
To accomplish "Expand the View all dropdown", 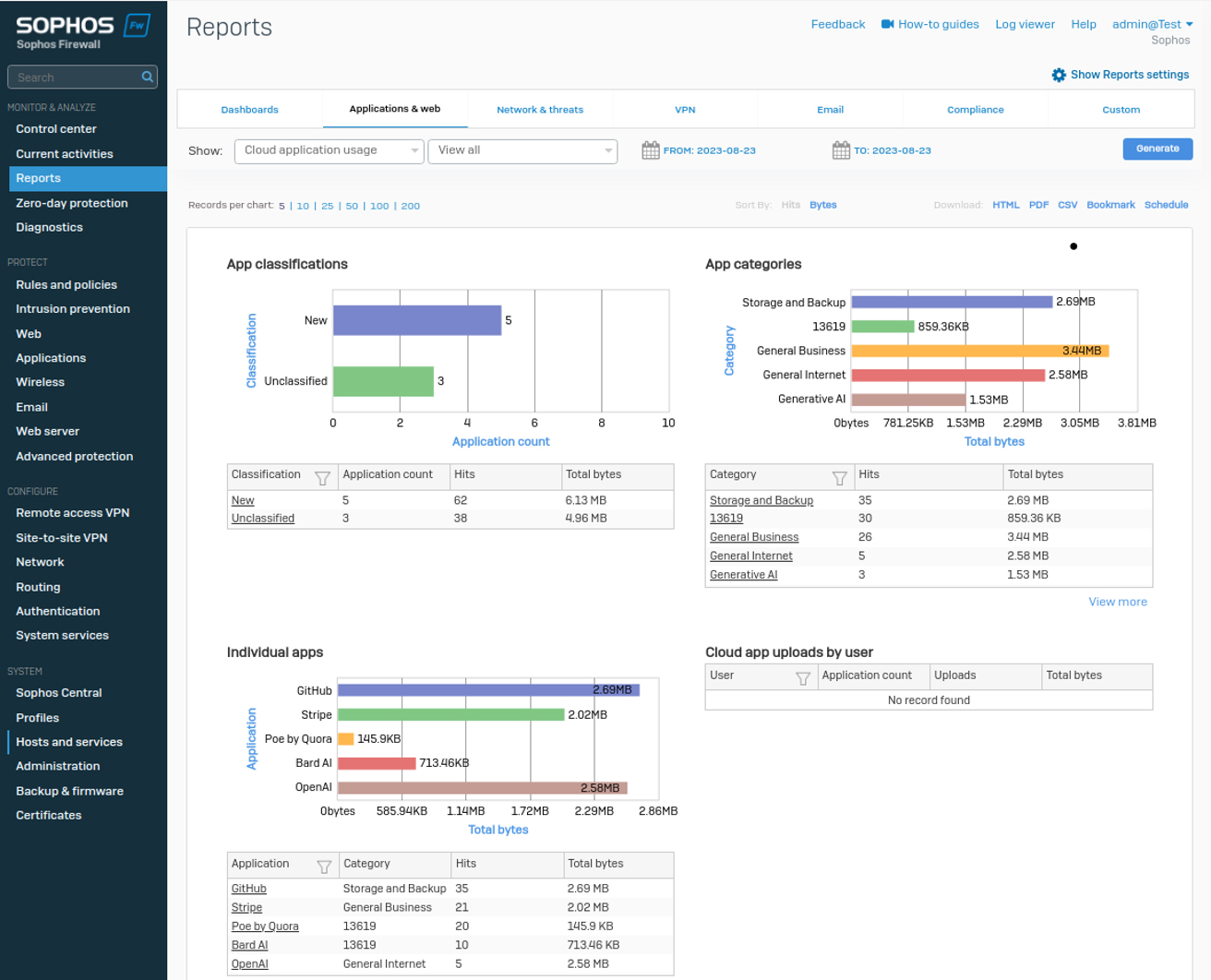I will [522, 150].
